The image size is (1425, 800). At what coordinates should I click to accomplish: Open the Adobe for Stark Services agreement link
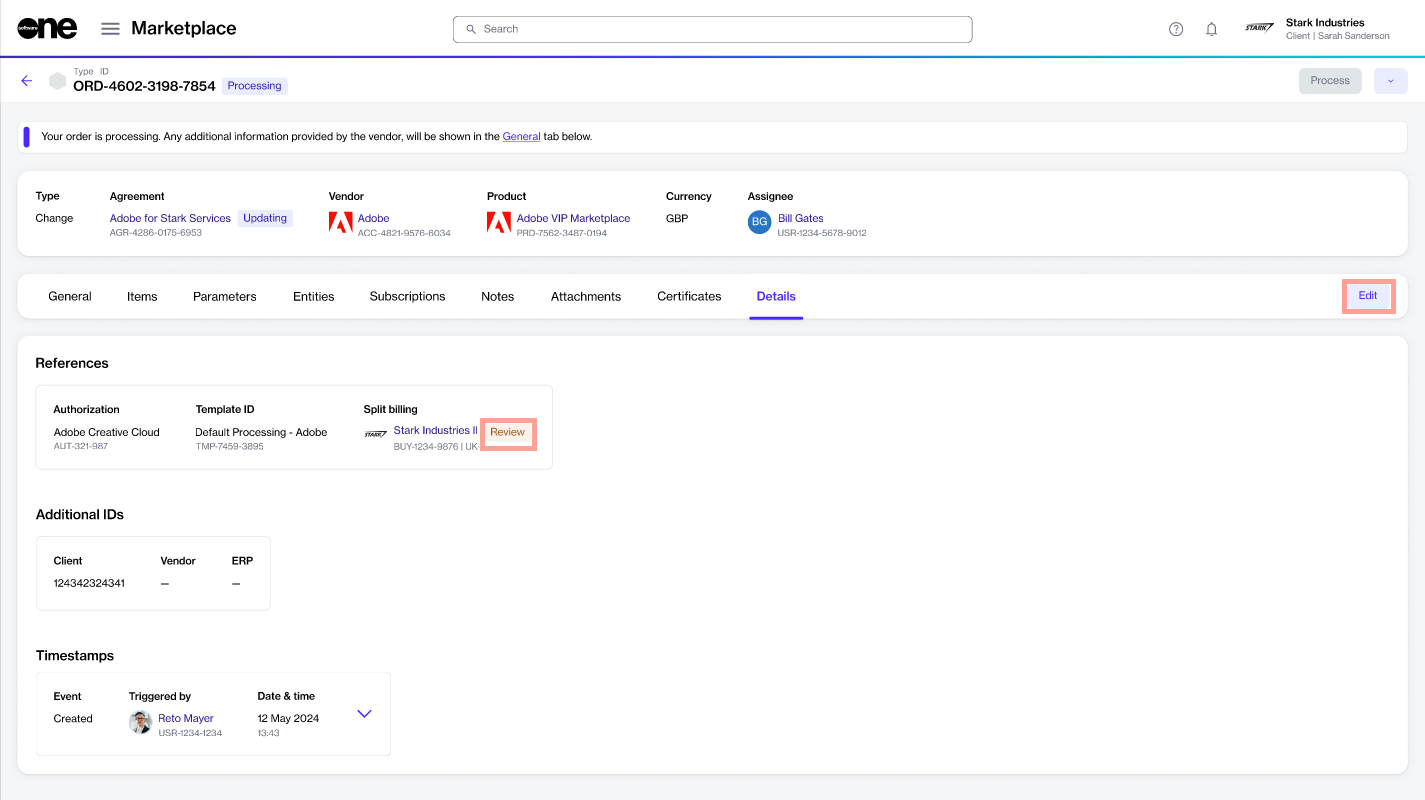pos(170,218)
